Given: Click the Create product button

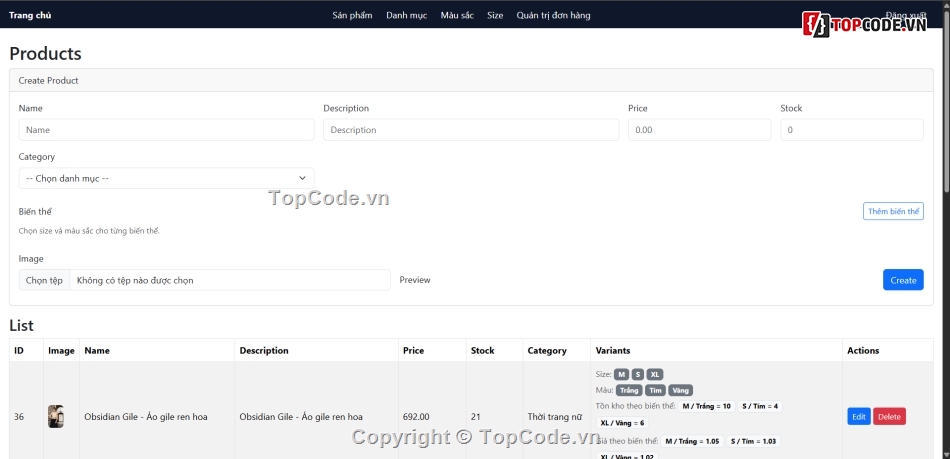Looking at the screenshot, I should tap(903, 280).
